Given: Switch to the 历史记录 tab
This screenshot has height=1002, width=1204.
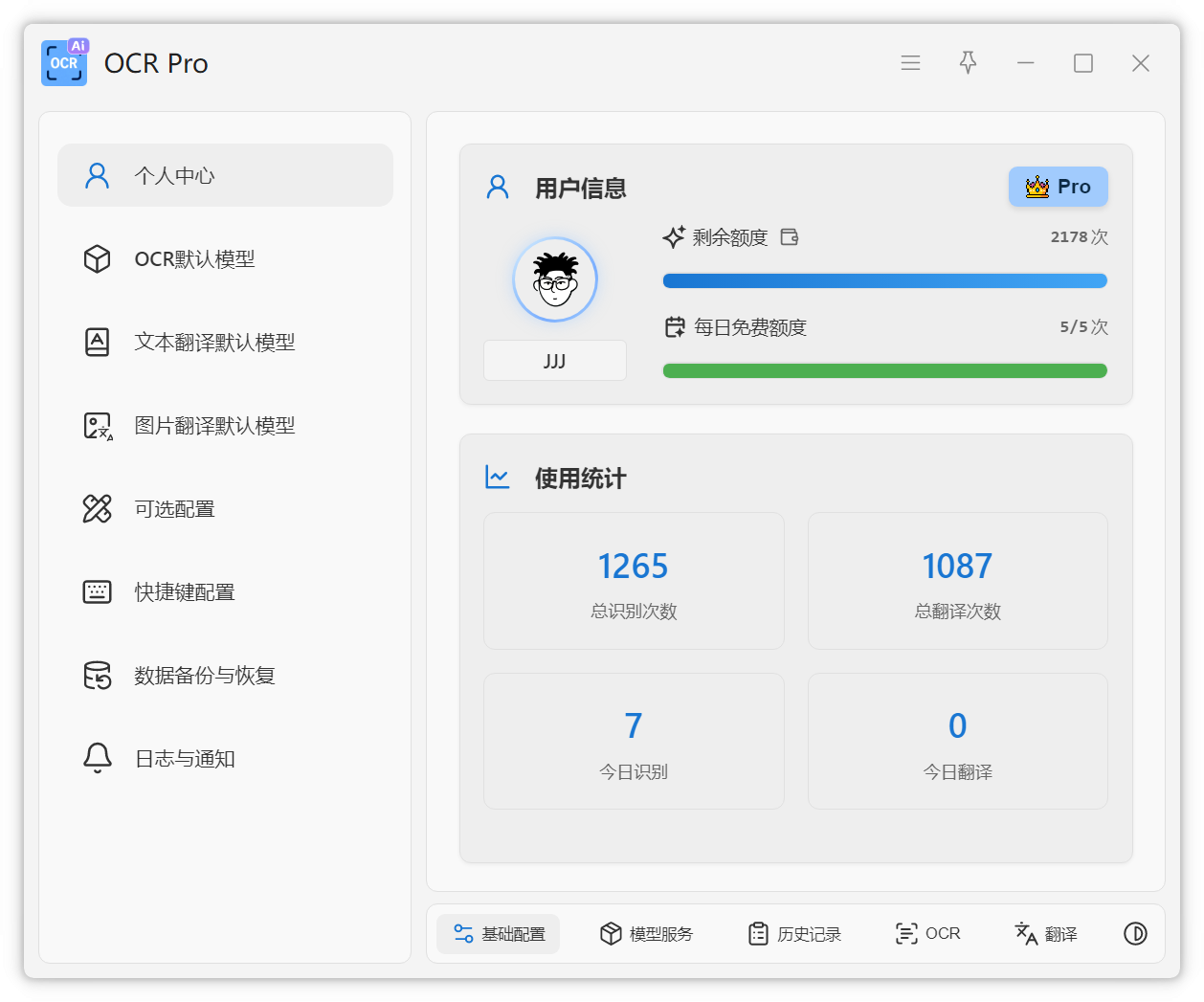Looking at the screenshot, I should 794,934.
